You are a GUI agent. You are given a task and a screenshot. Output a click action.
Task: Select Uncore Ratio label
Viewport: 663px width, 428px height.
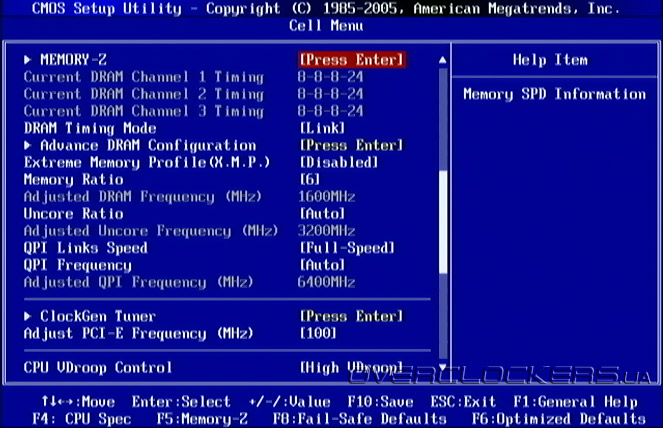[74, 214]
